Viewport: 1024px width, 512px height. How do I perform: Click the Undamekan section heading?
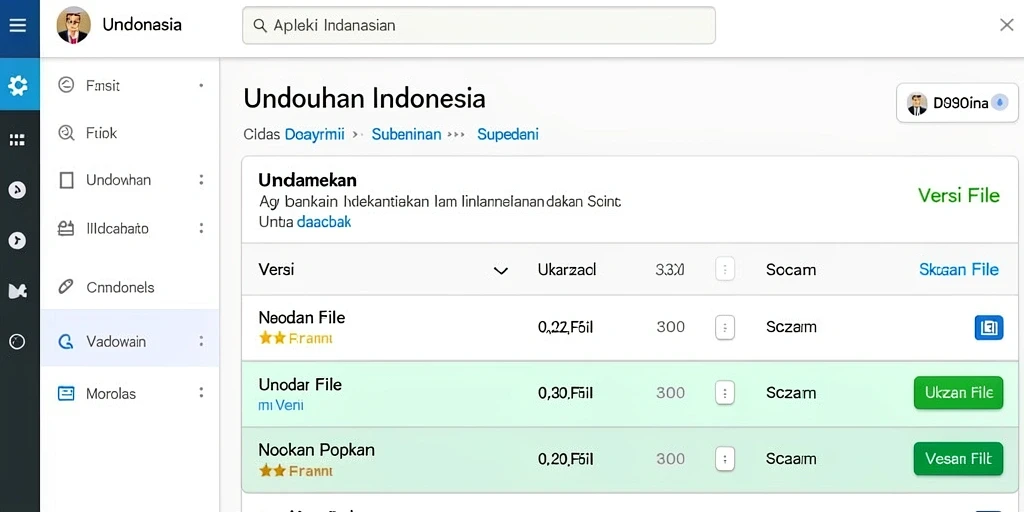[307, 180]
